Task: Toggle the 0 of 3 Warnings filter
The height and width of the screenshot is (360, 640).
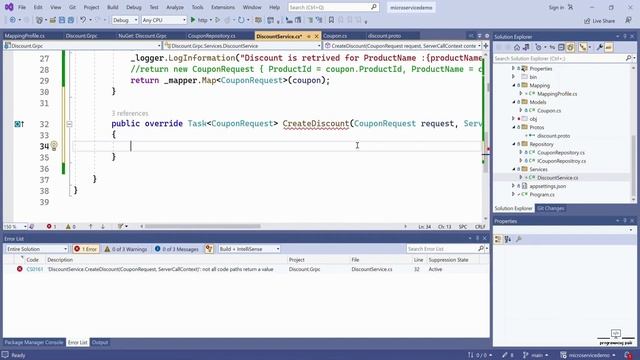Action: [126, 249]
